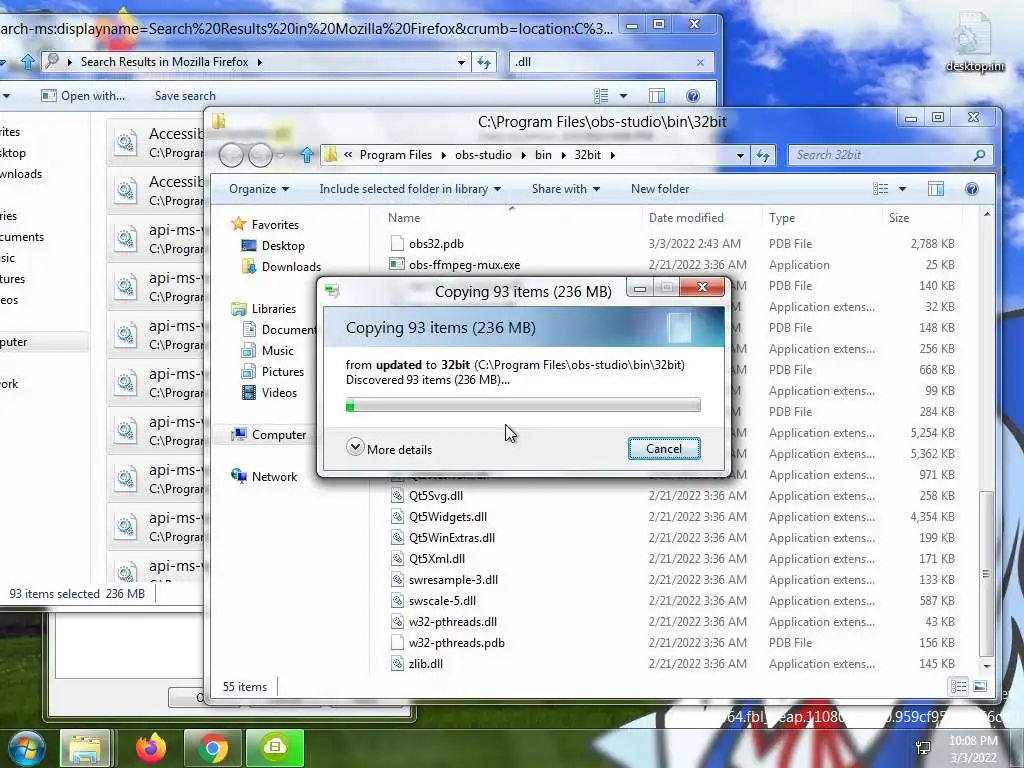Go up one folder level in 32bit window
The height and width of the screenshot is (768, 1024).
click(x=306, y=155)
